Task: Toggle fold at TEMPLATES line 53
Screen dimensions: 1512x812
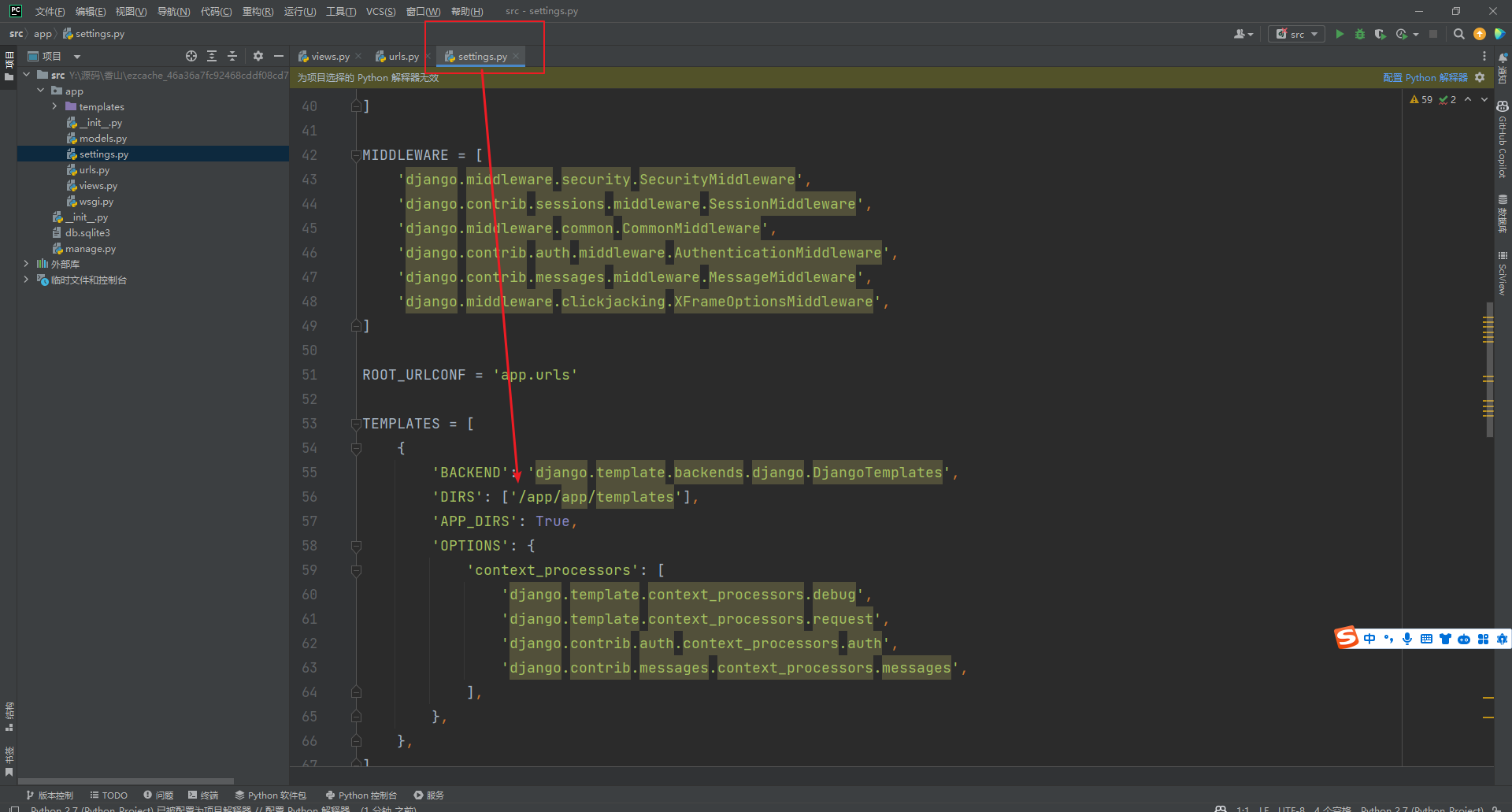Action: 356,424
